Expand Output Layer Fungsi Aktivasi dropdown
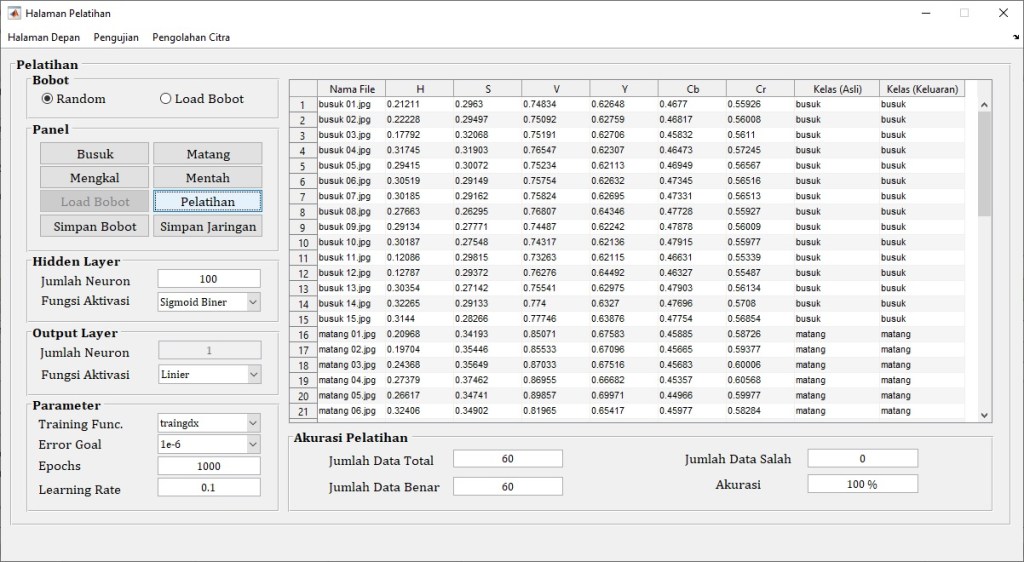 click(x=252, y=374)
